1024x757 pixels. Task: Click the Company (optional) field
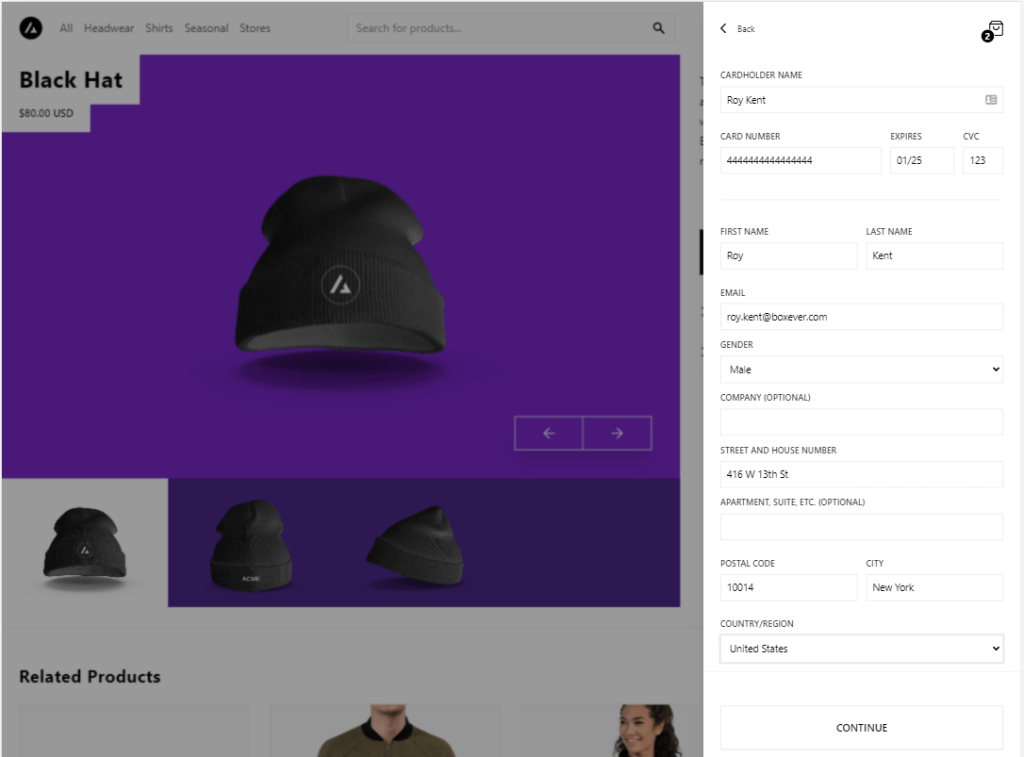861,422
